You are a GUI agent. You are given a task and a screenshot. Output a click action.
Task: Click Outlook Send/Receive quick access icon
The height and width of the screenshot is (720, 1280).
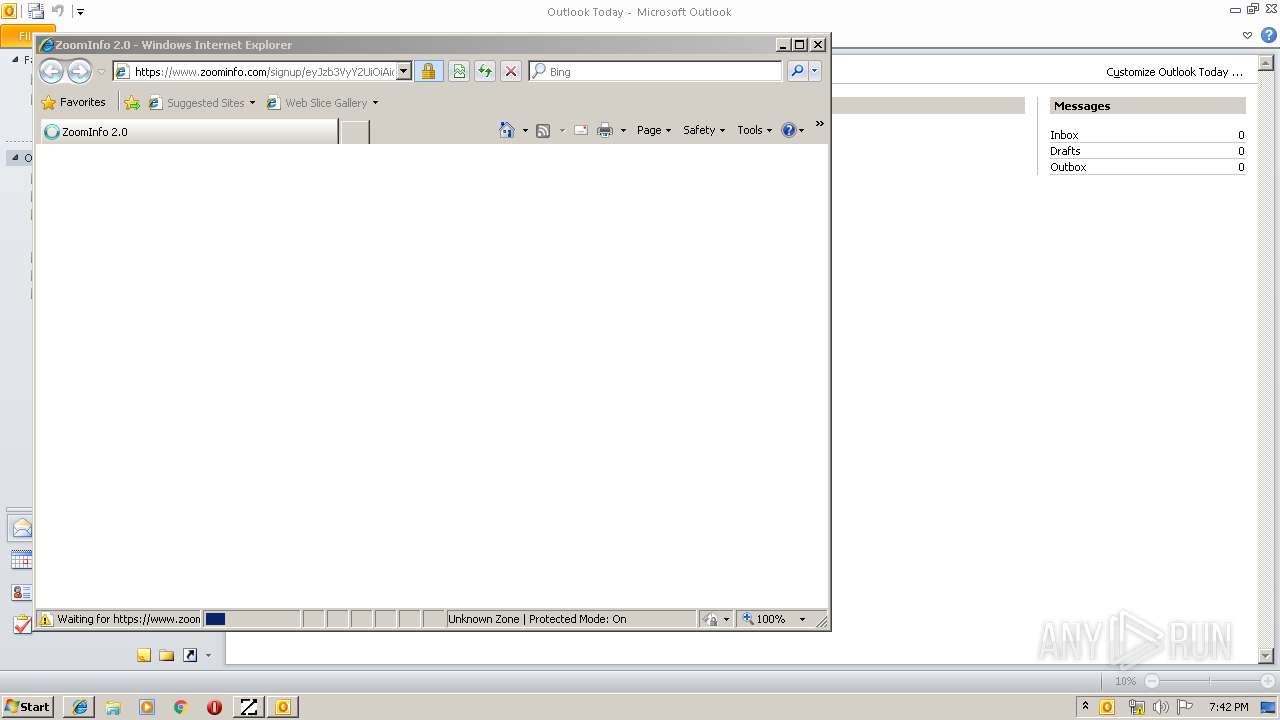[x=36, y=11]
